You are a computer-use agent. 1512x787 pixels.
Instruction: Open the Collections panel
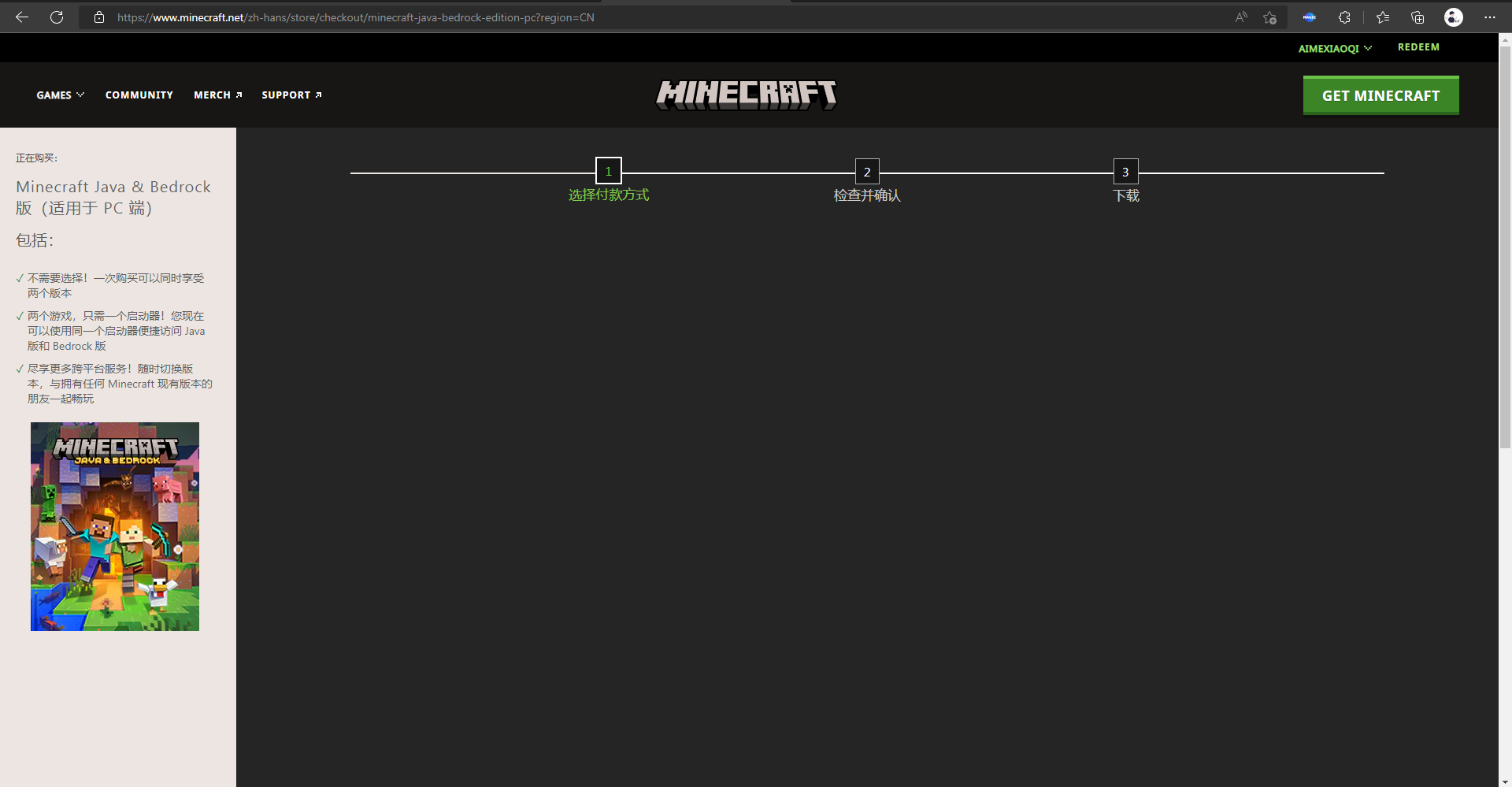[1417, 17]
